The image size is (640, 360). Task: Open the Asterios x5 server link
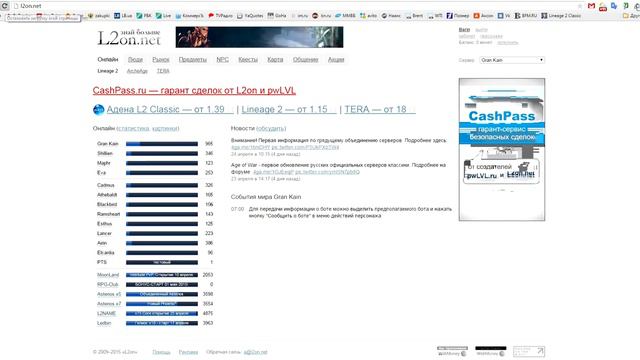[109, 294]
